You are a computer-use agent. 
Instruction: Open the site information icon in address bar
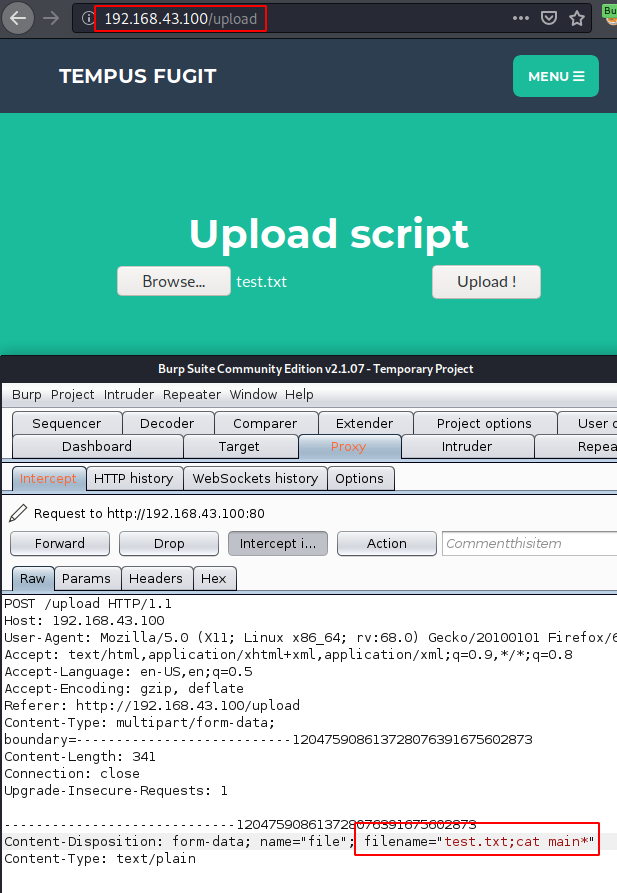coord(87,18)
